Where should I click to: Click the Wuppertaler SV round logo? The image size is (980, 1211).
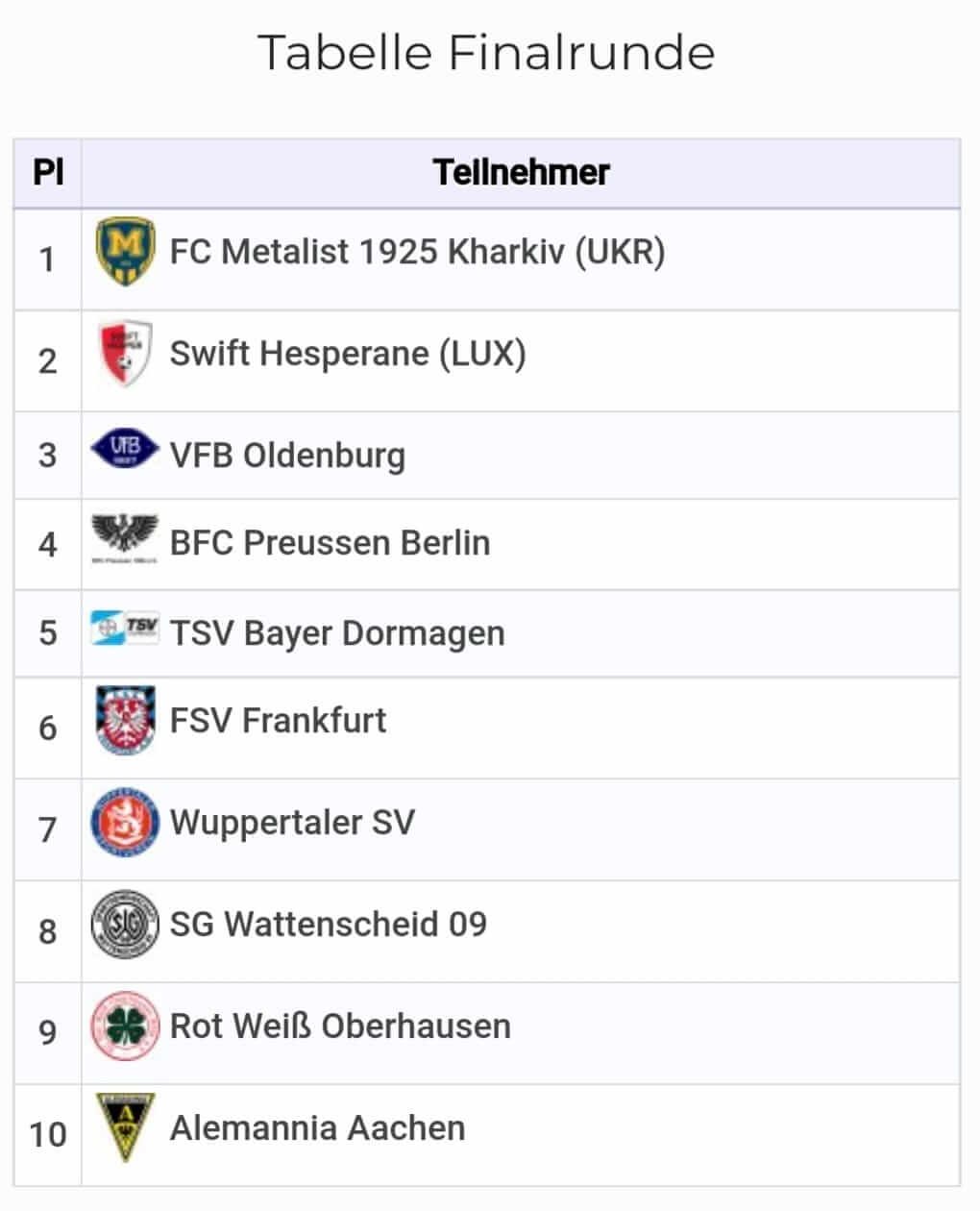pos(125,823)
